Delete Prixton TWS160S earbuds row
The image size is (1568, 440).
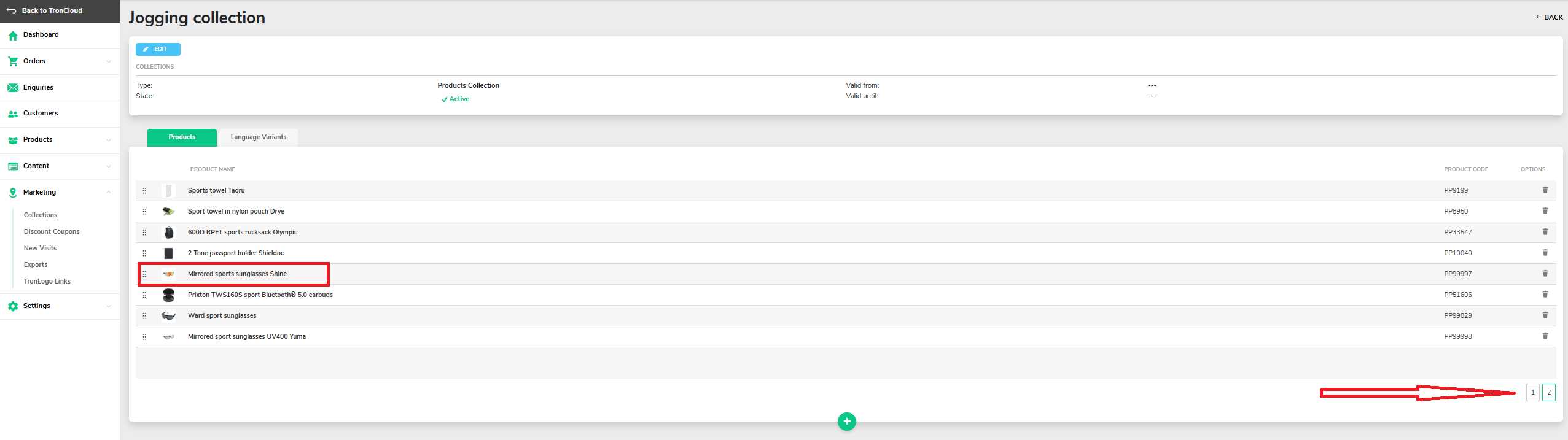1545,295
